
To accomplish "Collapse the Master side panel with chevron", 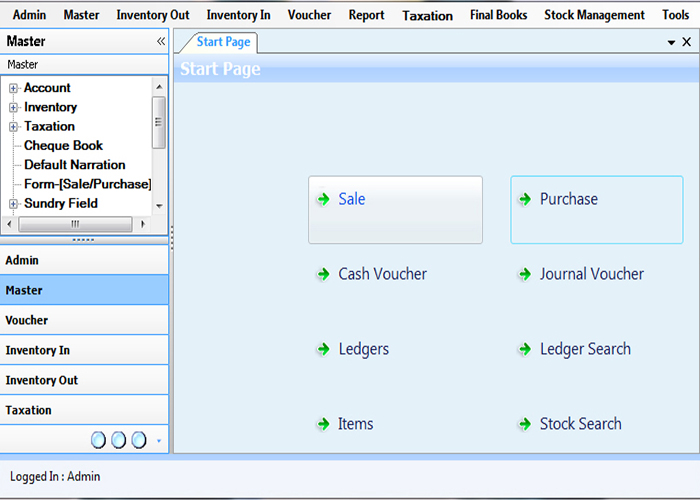I will pos(161,42).
